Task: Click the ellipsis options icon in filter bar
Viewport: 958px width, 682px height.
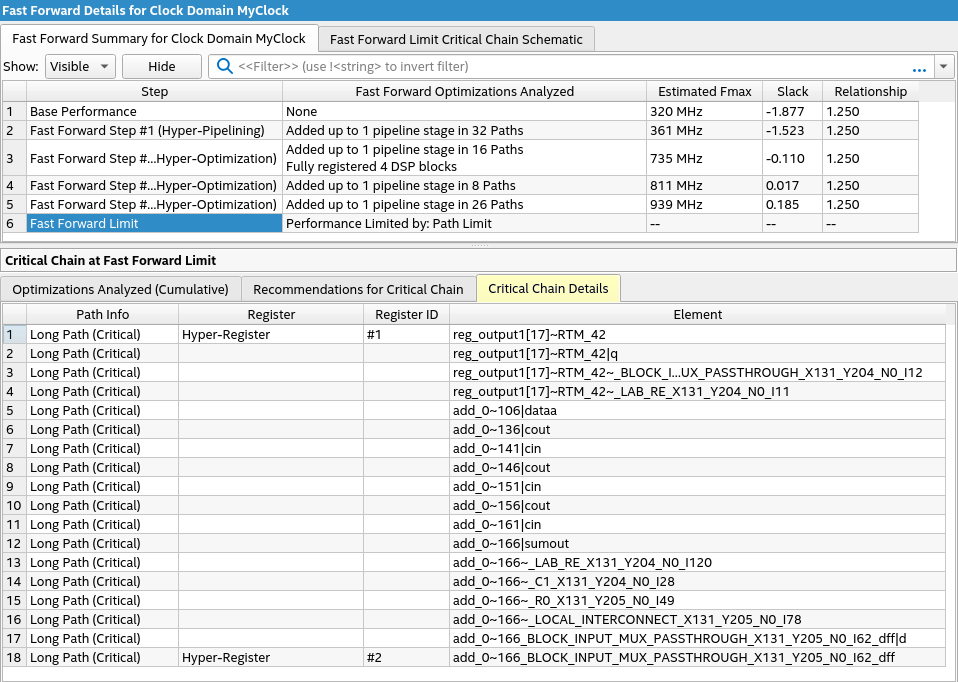Action: (x=919, y=67)
